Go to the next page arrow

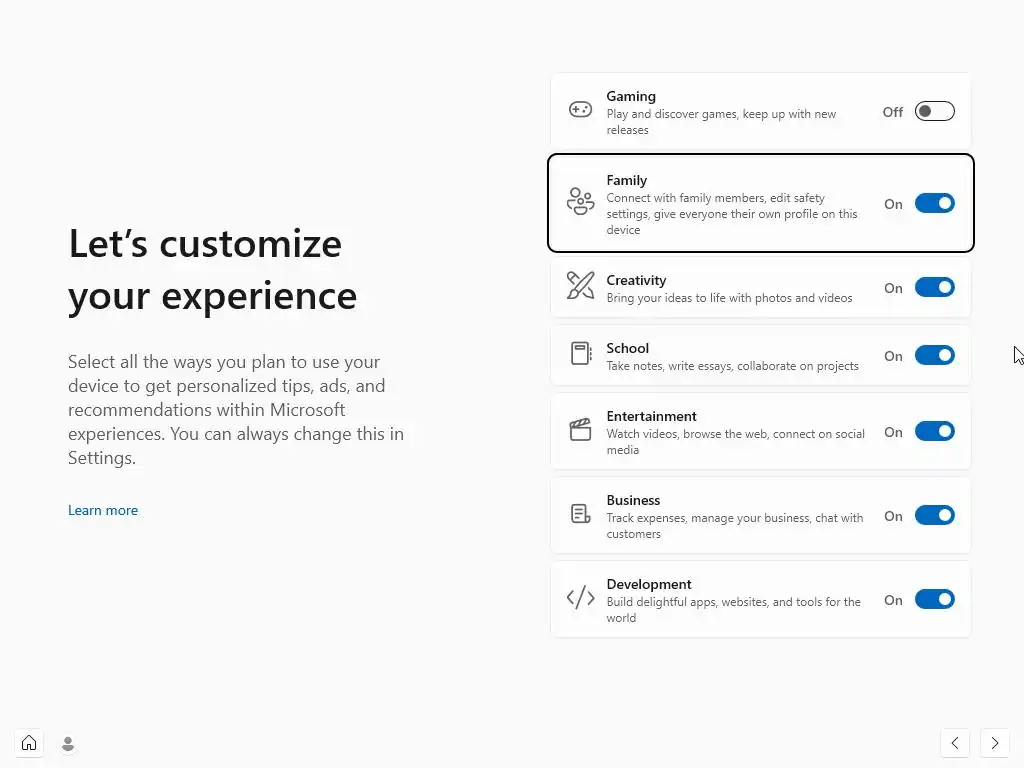click(994, 743)
